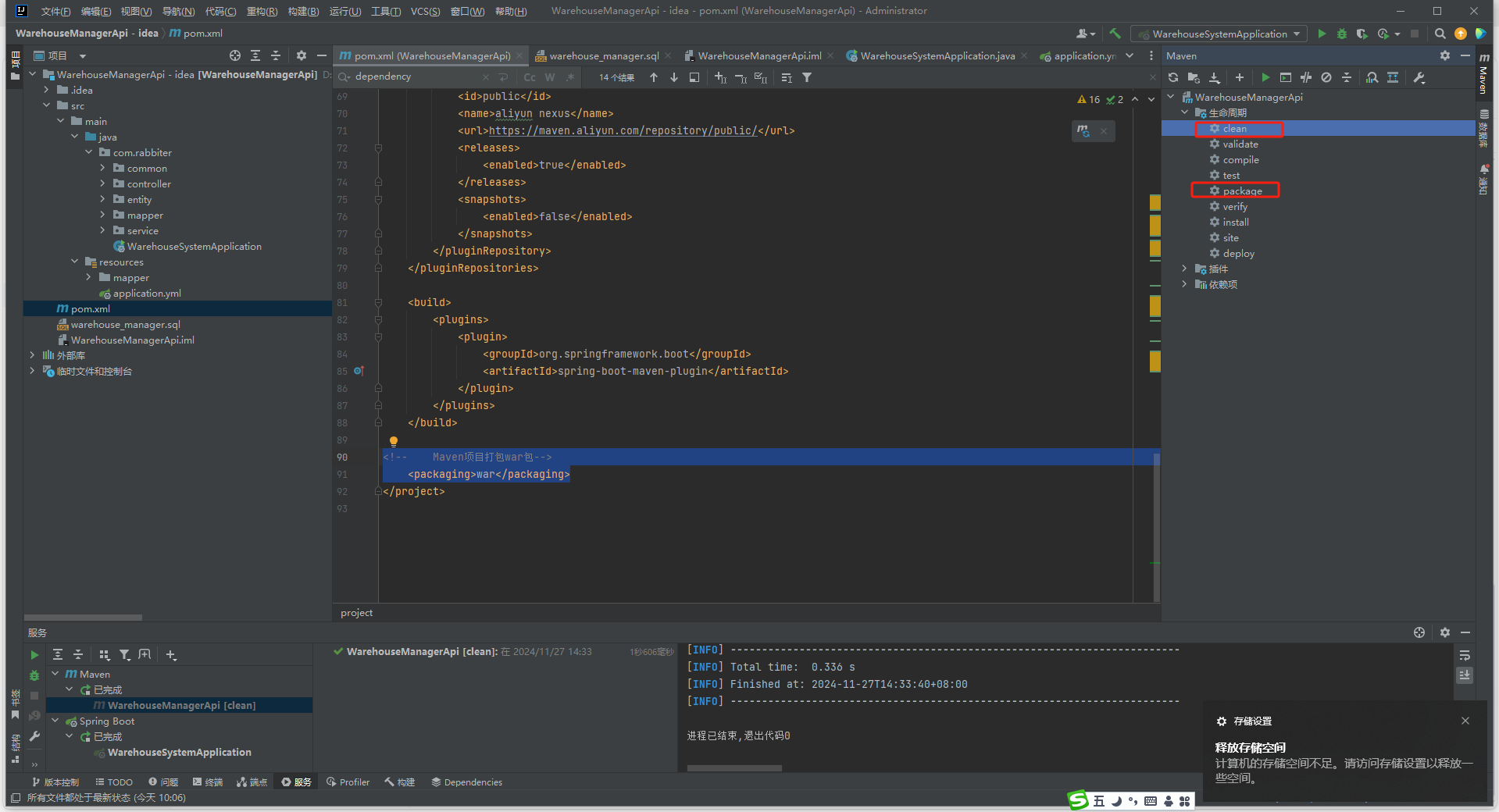Open the Profiler tool window button

point(348,782)
